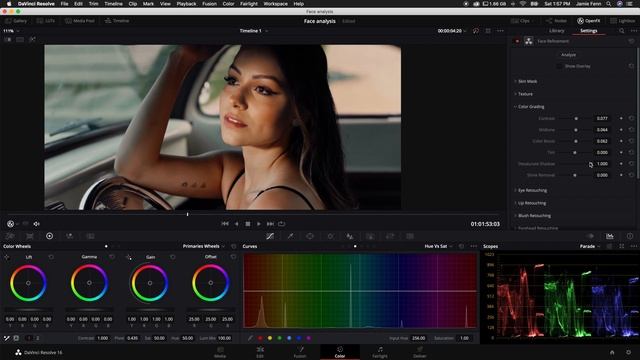
Task: Show the Timeline panel button
Action: coord(117,21)
